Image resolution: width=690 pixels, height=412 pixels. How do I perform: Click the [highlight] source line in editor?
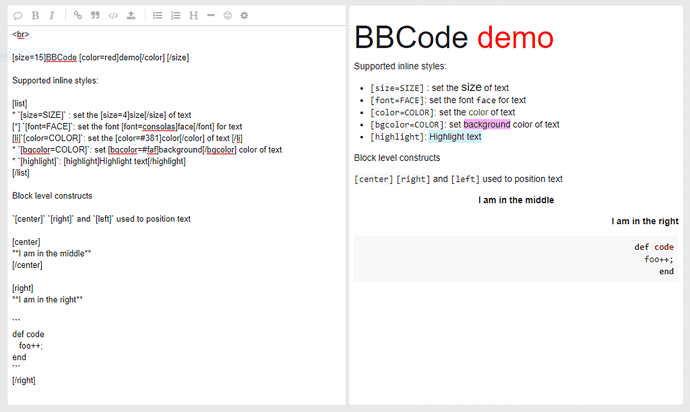99,161
